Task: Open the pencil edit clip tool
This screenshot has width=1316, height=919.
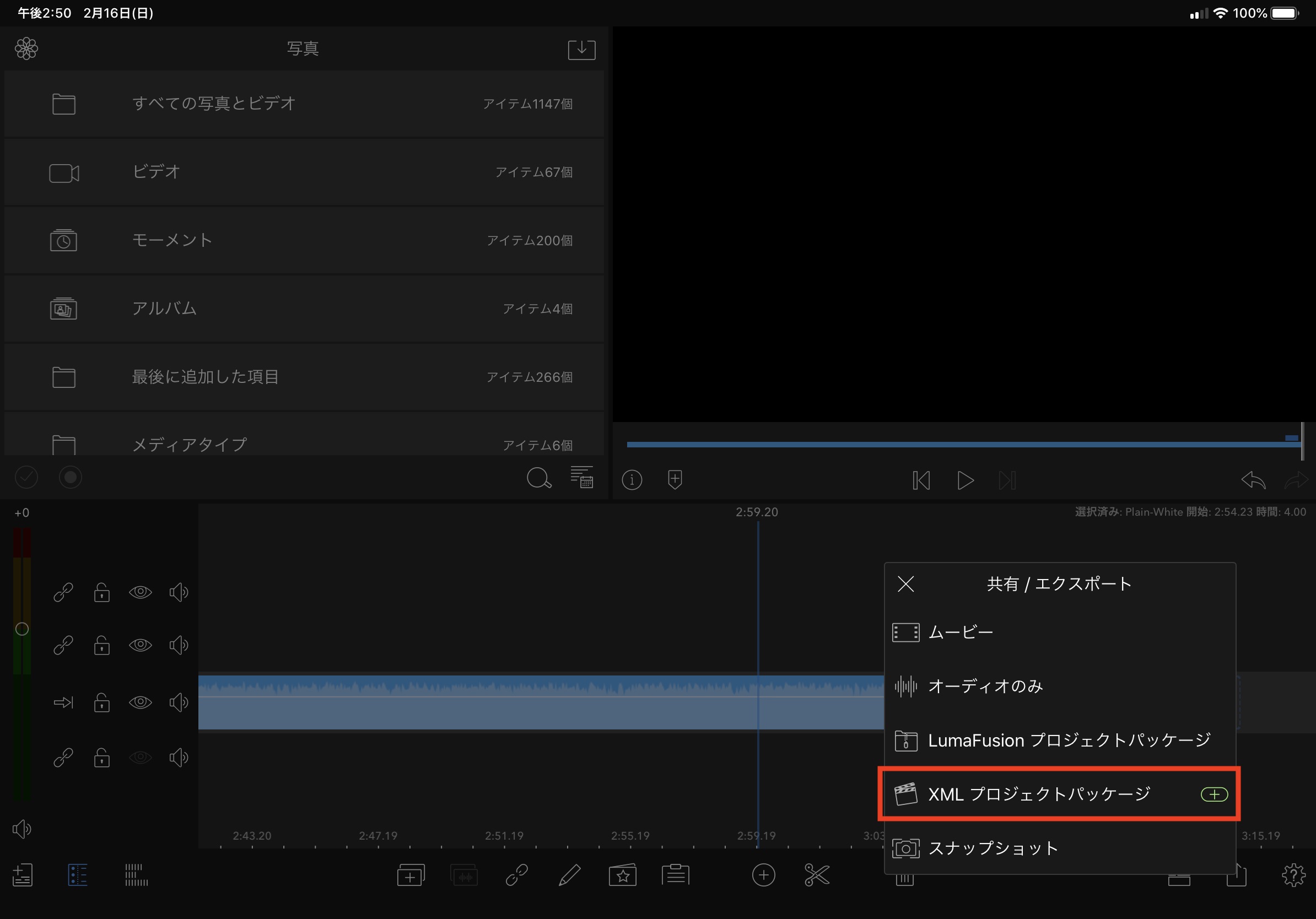Action: click(569, 875)
